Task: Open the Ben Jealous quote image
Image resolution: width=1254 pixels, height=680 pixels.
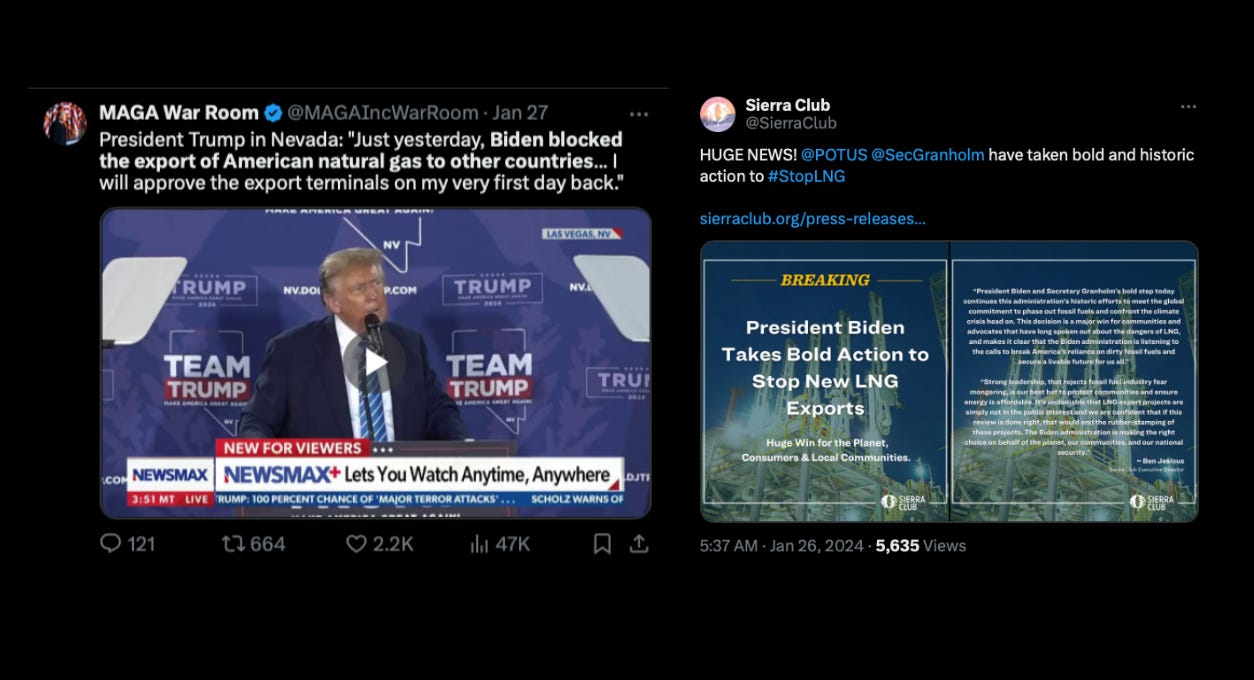Action: tap(1074, 381)
